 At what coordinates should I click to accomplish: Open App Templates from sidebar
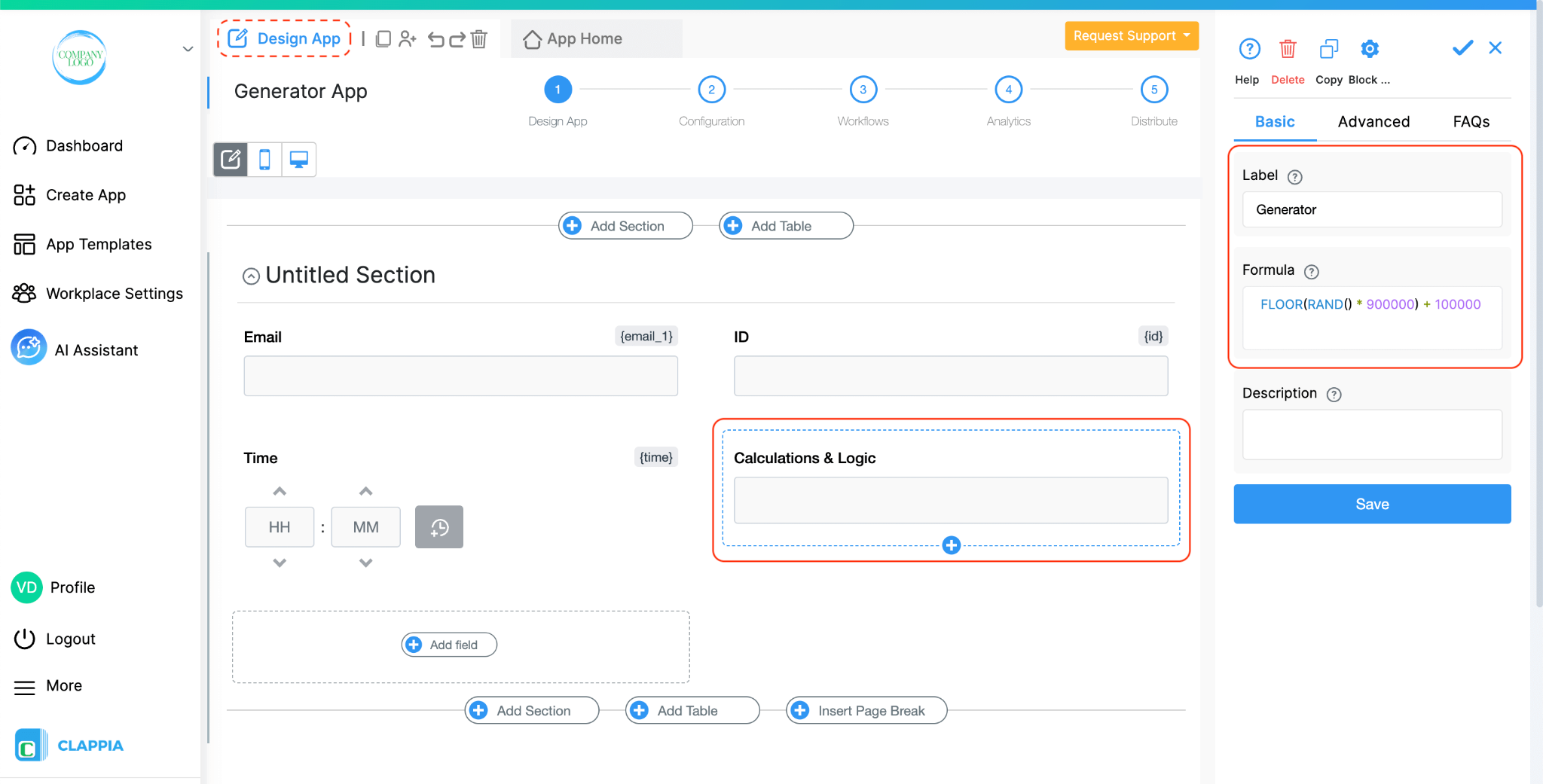[82, 245]
